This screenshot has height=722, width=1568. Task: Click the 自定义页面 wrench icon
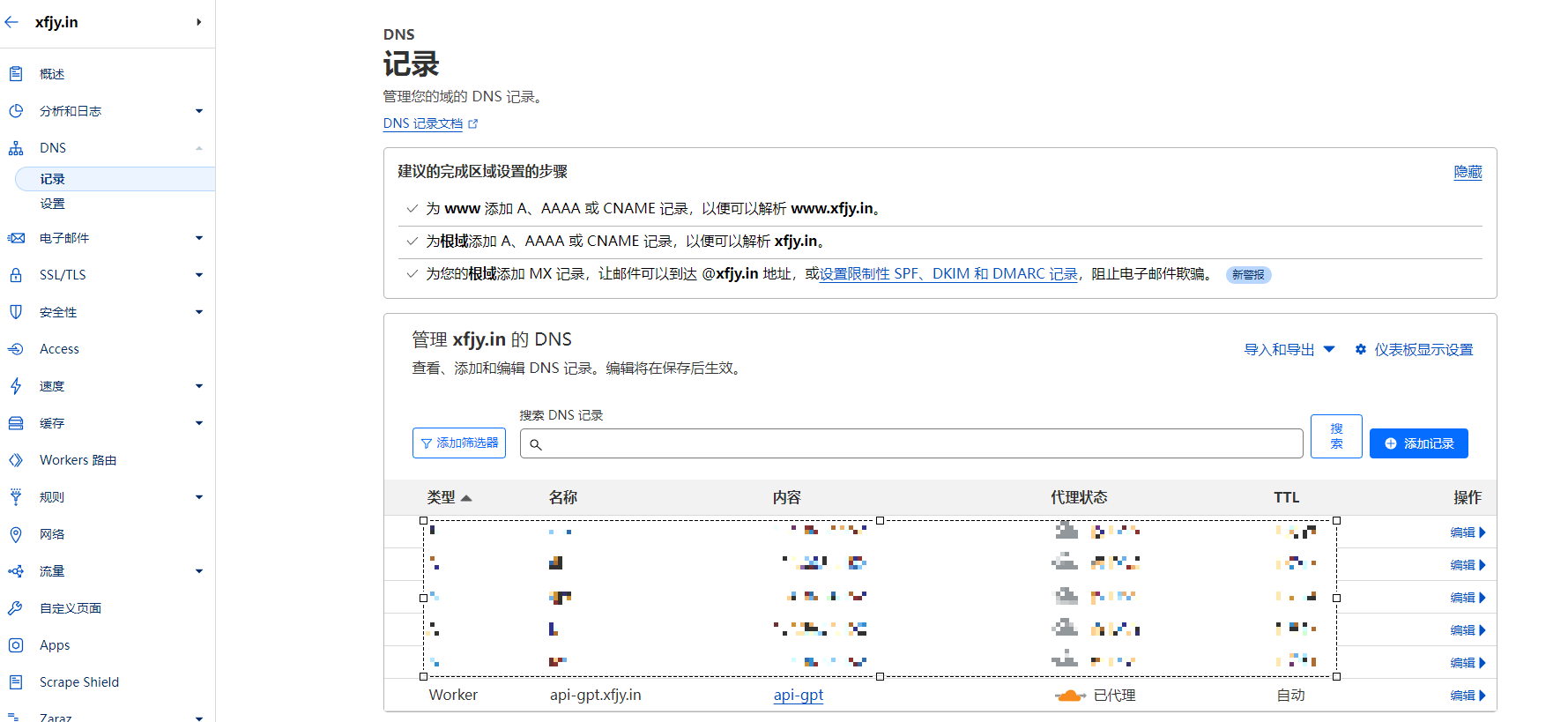click(x=16, y=608)
